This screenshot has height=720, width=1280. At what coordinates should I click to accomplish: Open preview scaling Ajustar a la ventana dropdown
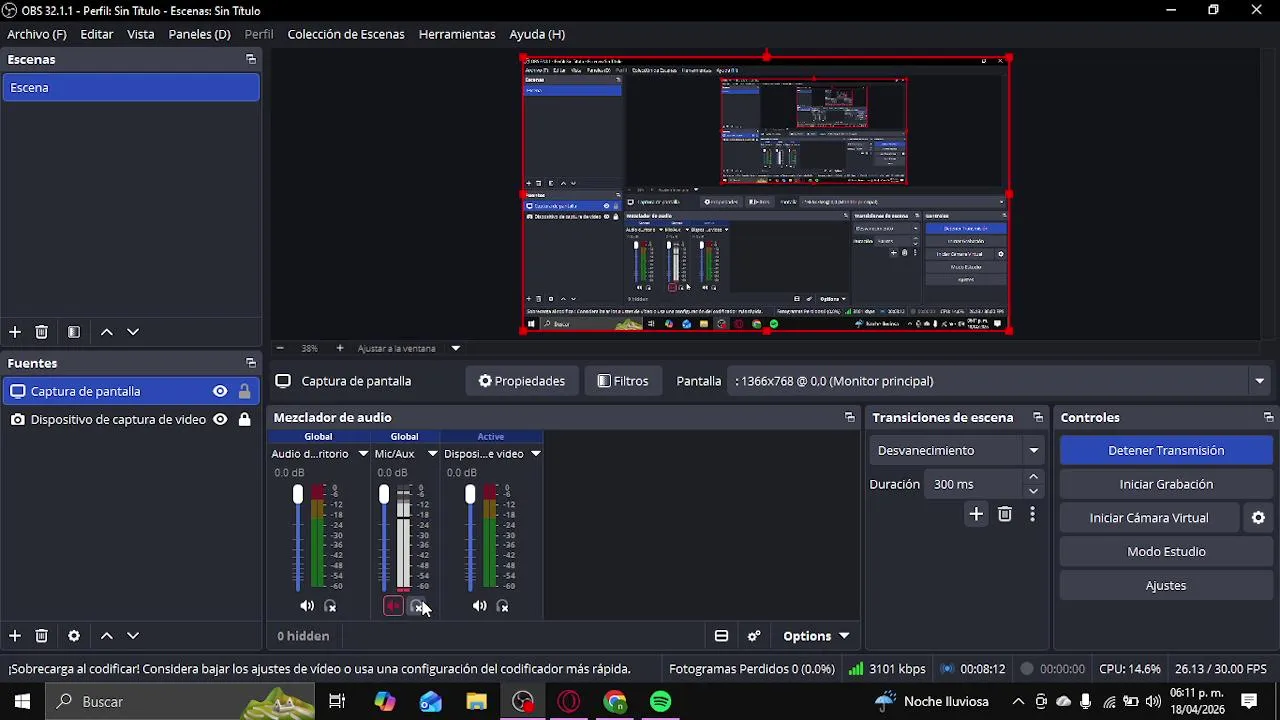click(x=455, y=348)
